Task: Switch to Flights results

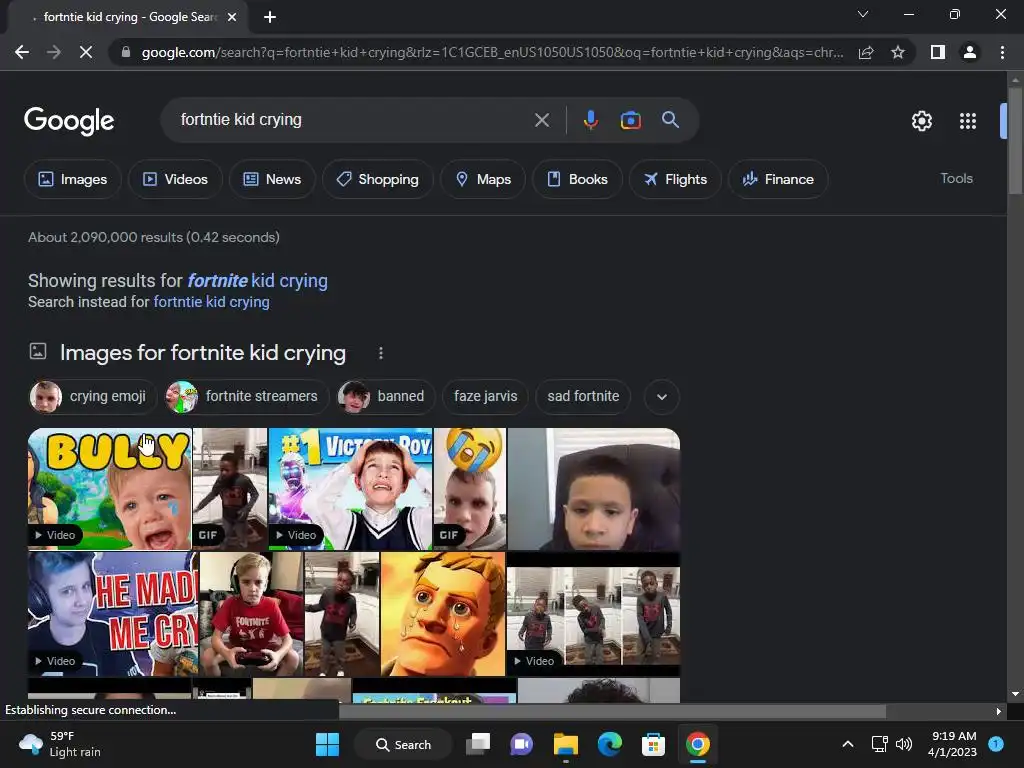Action: pyautogui.click(x=675, y=179)
